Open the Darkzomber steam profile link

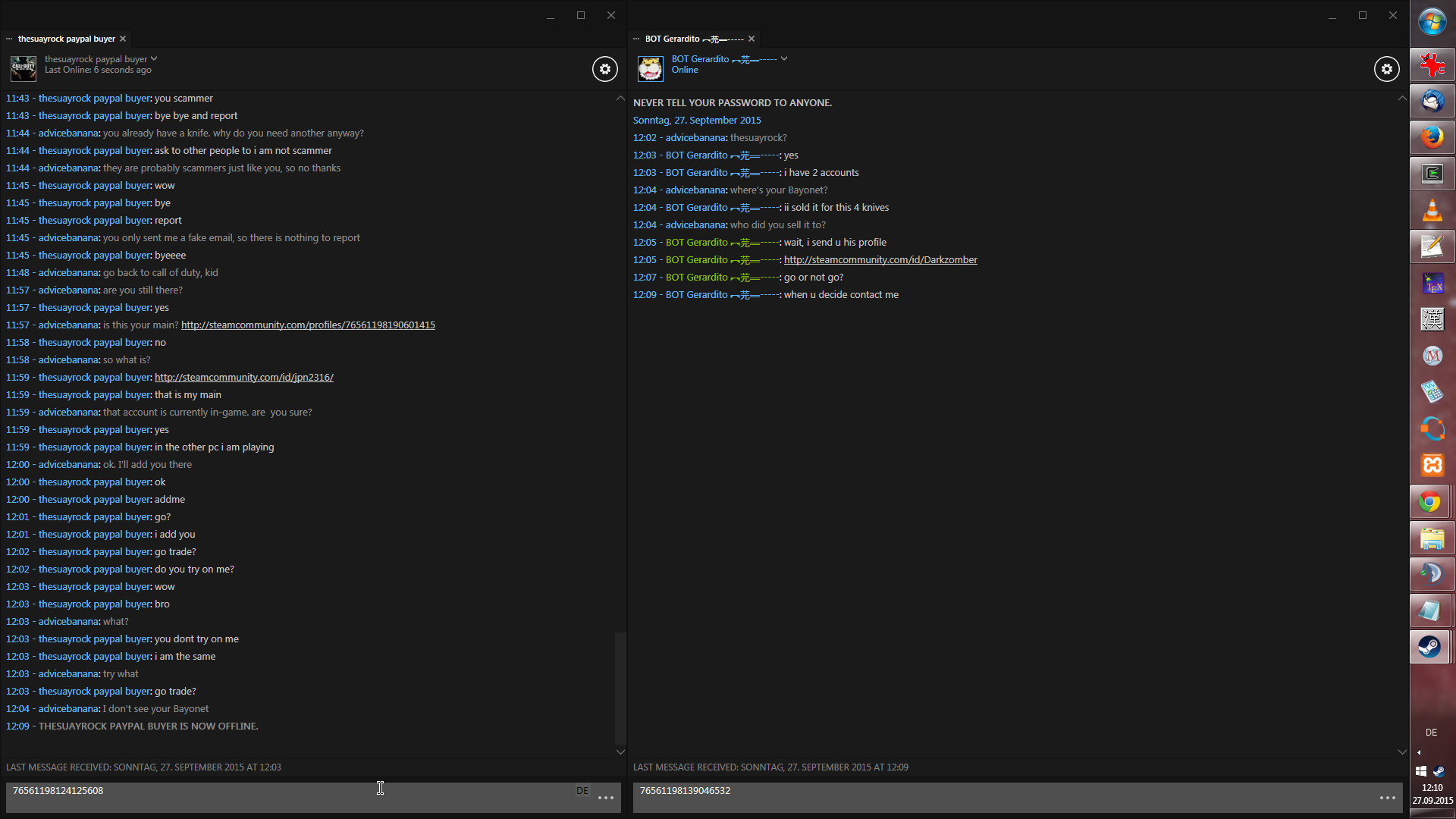880,260
